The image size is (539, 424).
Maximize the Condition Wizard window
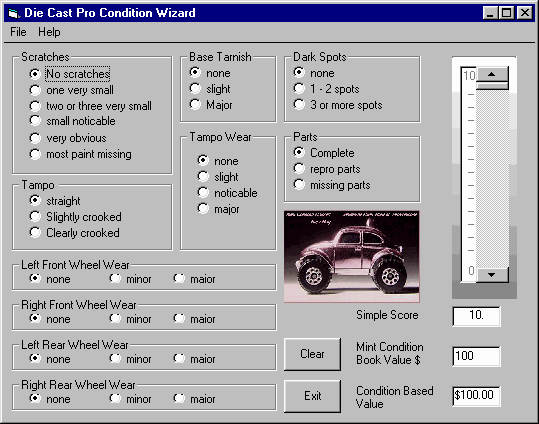(507, 13)
